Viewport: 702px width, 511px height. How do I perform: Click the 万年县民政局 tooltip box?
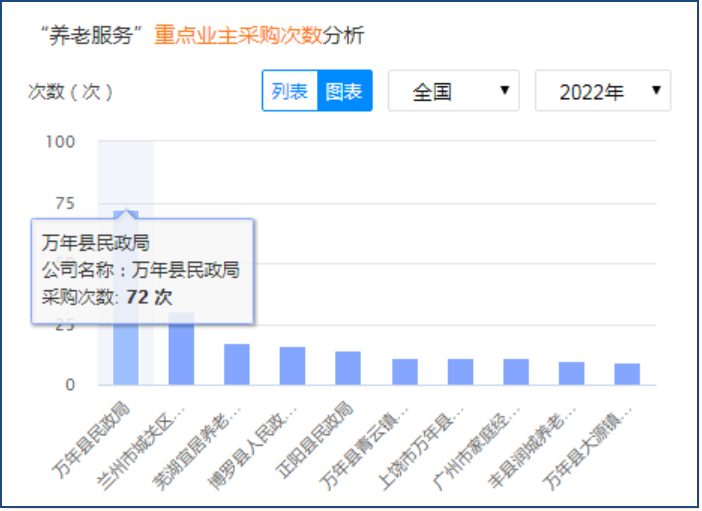(x=142, y=270)
